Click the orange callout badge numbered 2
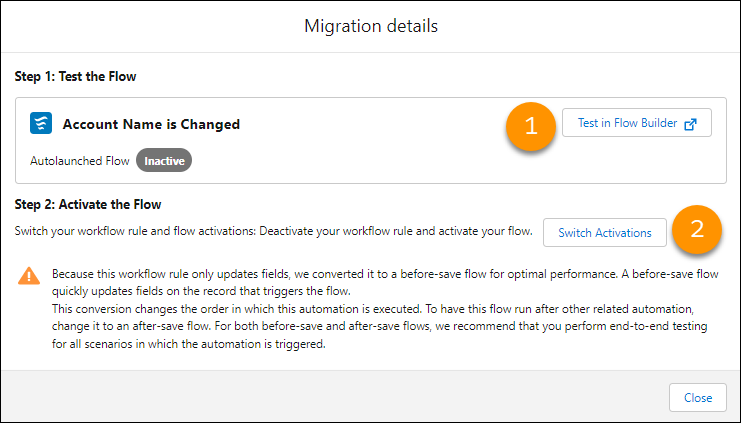 698,228
